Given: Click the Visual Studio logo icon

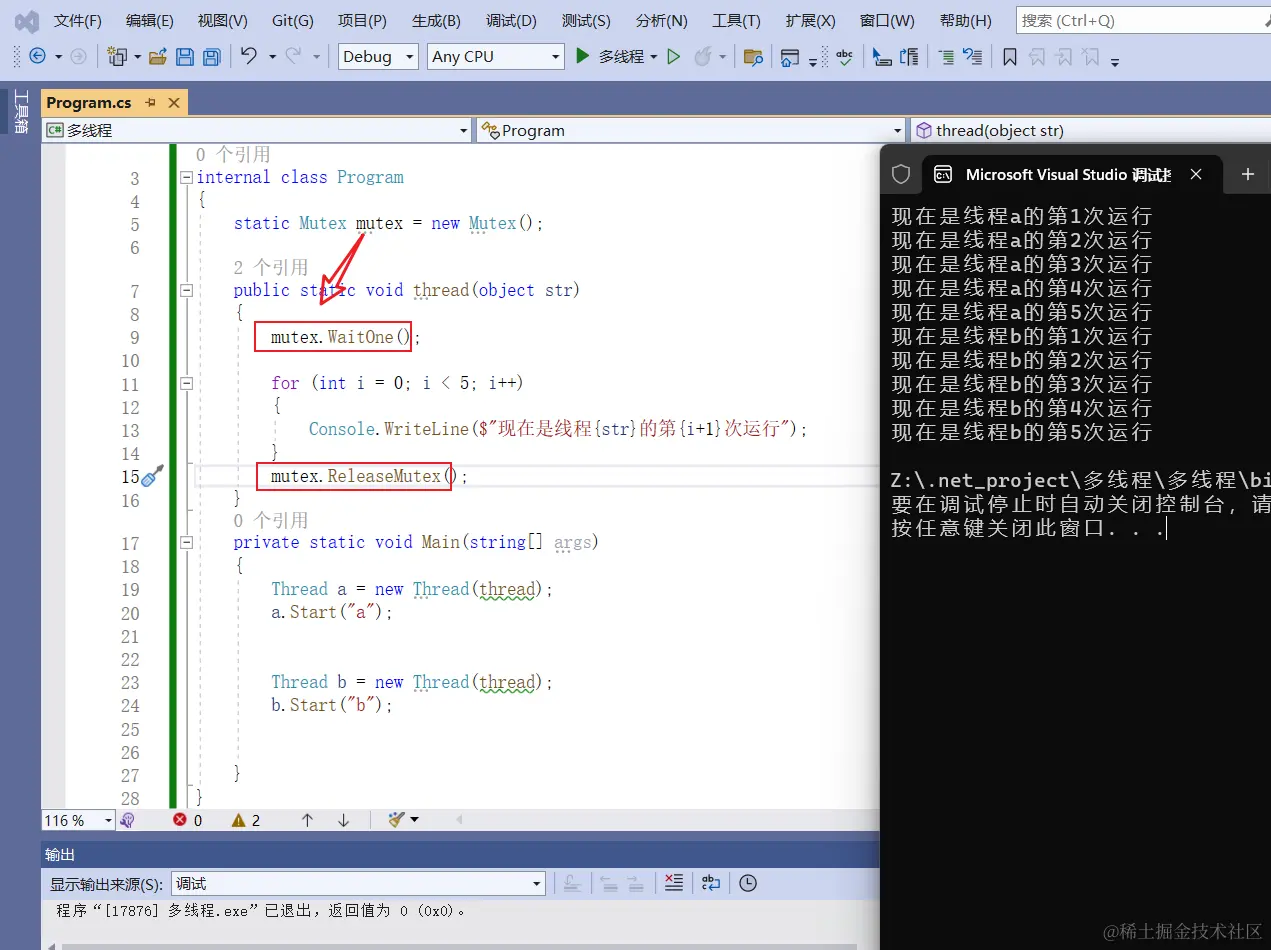Looking at the screenshot, I should [27, 21].
